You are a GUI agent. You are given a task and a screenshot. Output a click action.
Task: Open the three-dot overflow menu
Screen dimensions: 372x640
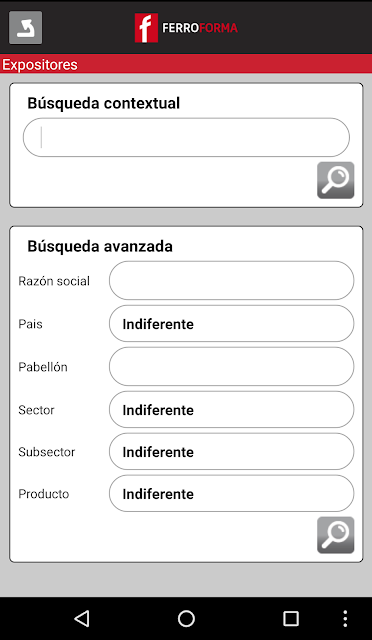coord(345,618)
